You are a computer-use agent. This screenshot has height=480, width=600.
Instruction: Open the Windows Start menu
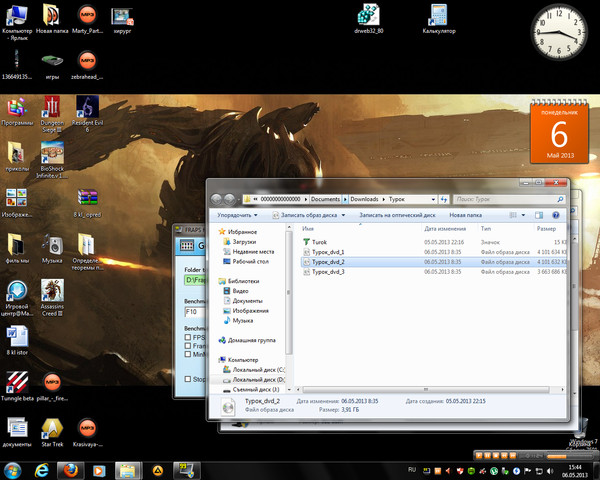pyautogui.click(x=12, y=470)
